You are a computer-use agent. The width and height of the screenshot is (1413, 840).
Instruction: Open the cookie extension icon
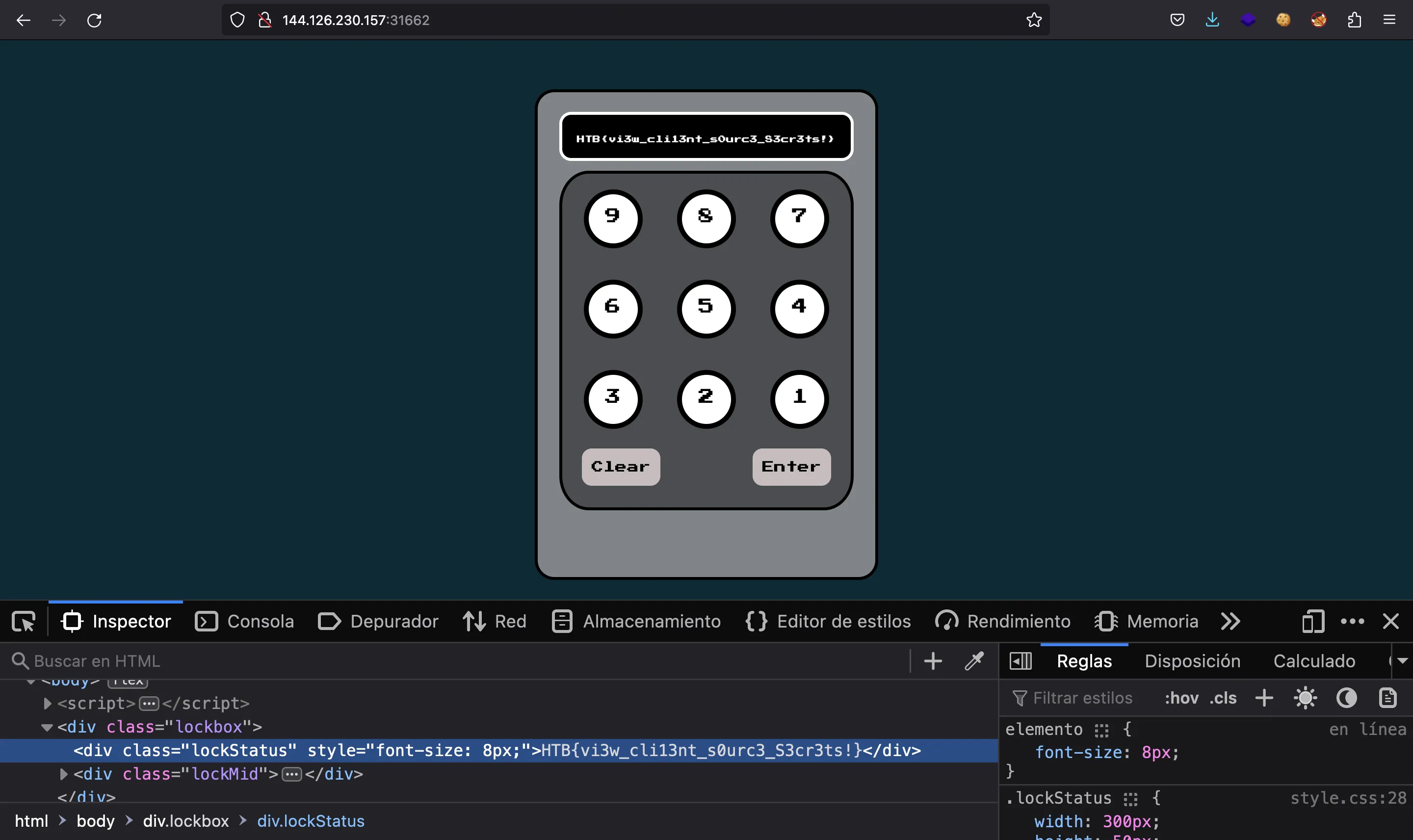[x=1283, y=21]
